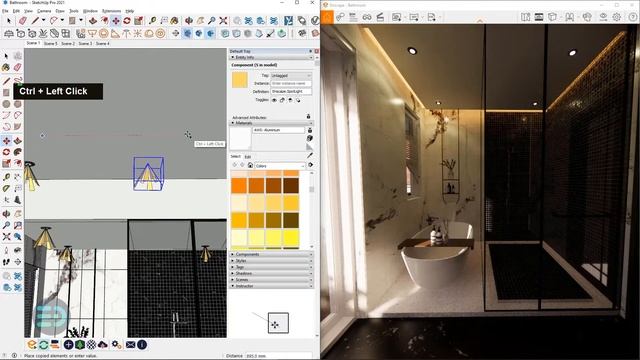640x360 pixels.
Task: Click Start Enscape icon in bottom toolbar
Action: (x=32, y=345)
